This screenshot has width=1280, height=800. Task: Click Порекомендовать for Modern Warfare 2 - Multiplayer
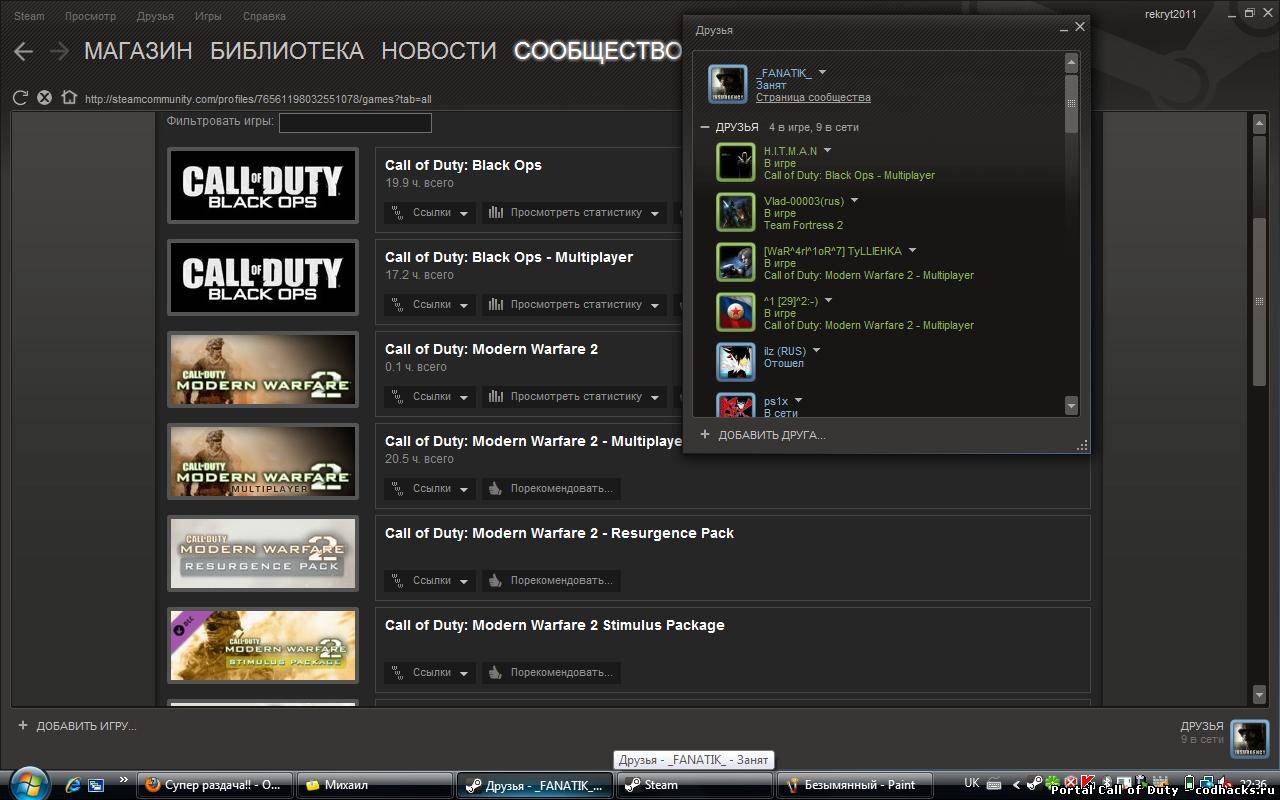[x=551, y=488]
